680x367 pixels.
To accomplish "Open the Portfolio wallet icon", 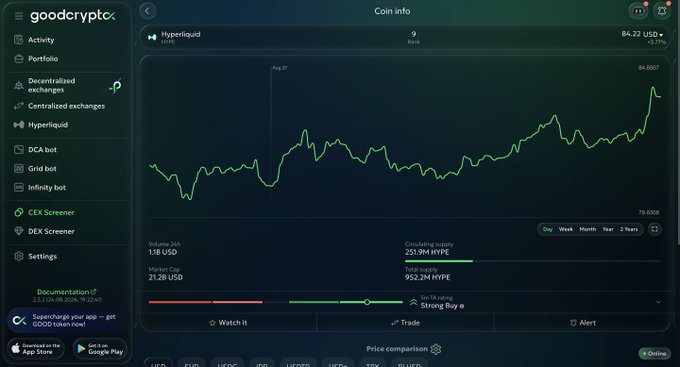I will 19,59.
